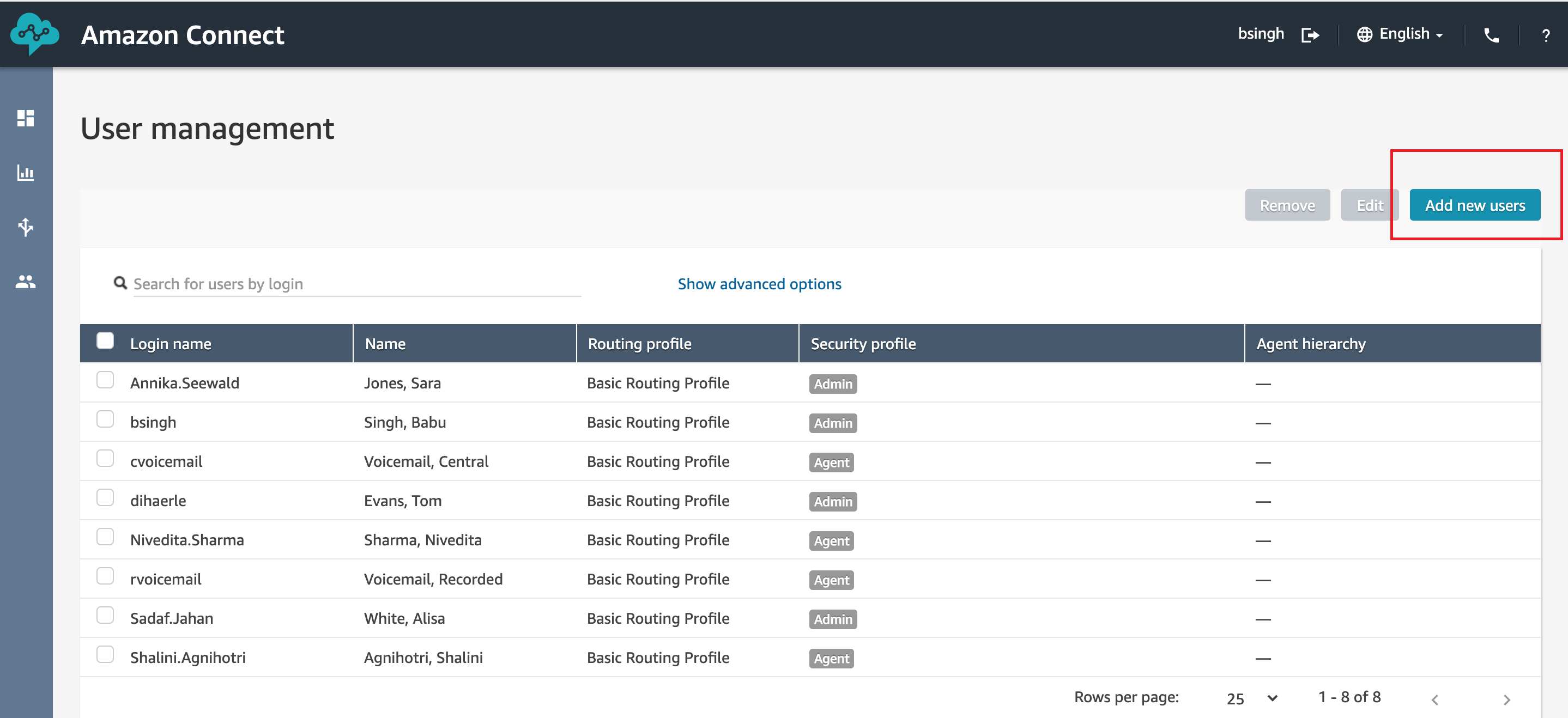The width and height of the screenshot is (1568, 718).
Task: Focus the Search for users by login field
Action: click(356, 284)
